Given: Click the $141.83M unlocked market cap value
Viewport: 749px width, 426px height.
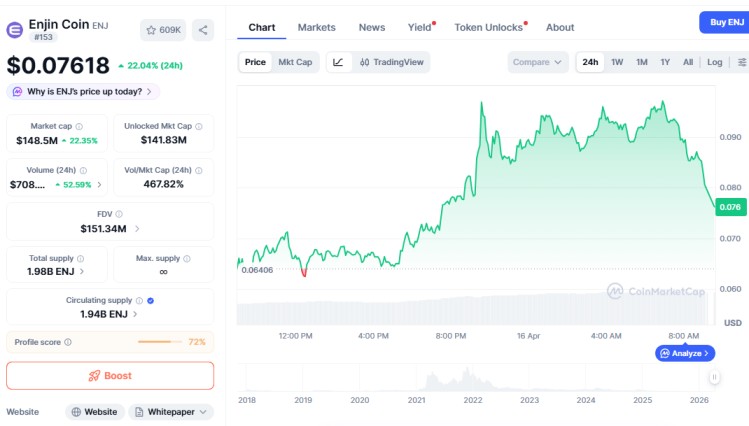Looking at the screenshot, I should pyautogui.click(x=164, y=140).
